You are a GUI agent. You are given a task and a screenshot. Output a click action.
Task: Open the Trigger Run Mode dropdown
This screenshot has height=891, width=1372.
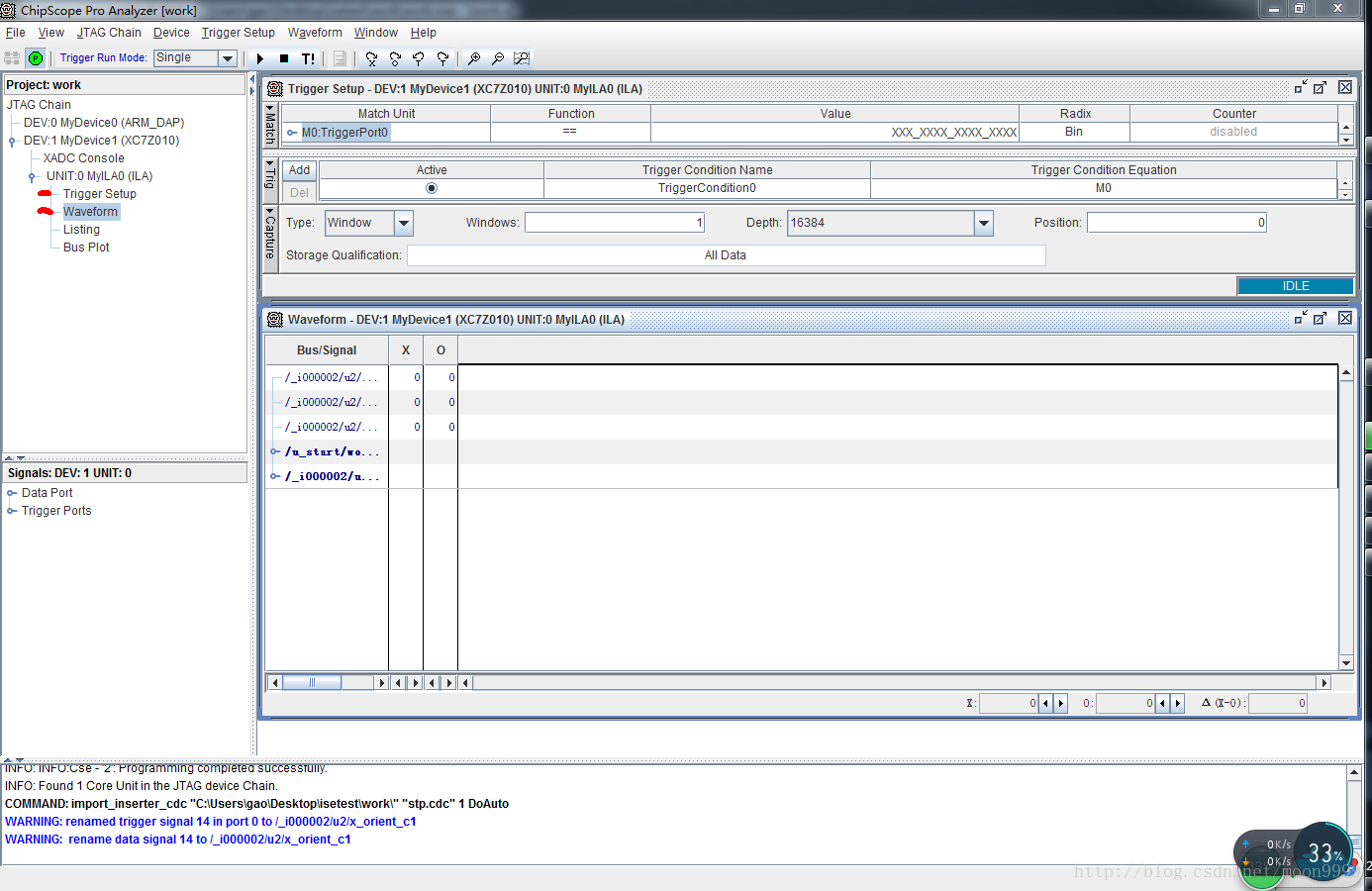point(228,58)
